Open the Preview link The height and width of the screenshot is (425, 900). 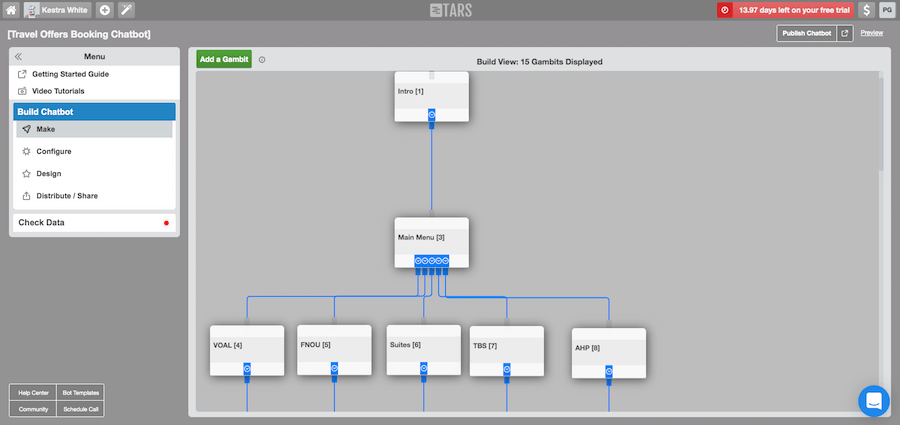click(x=871, y=33)
